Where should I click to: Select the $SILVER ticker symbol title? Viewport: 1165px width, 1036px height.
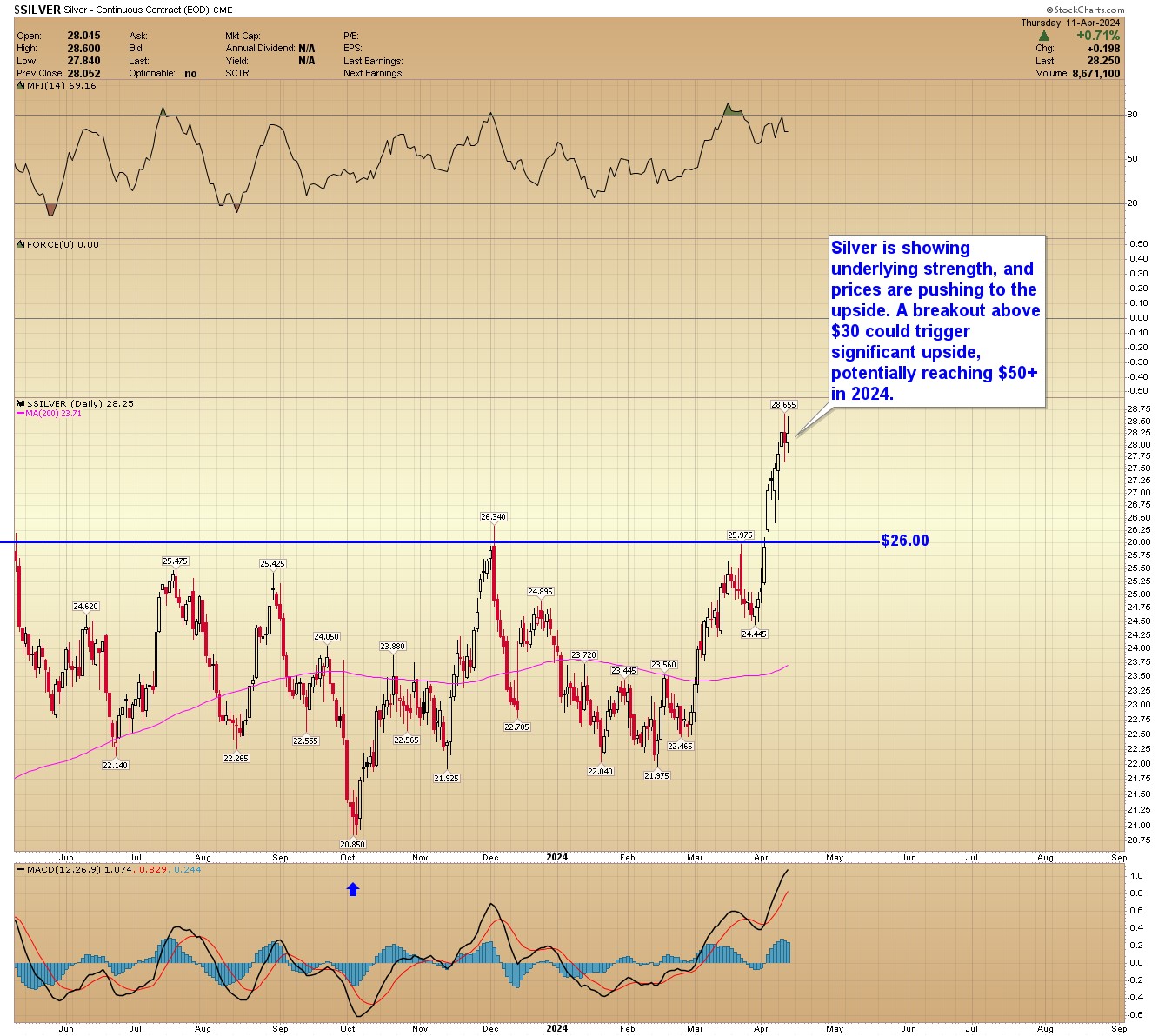(37, 10)
